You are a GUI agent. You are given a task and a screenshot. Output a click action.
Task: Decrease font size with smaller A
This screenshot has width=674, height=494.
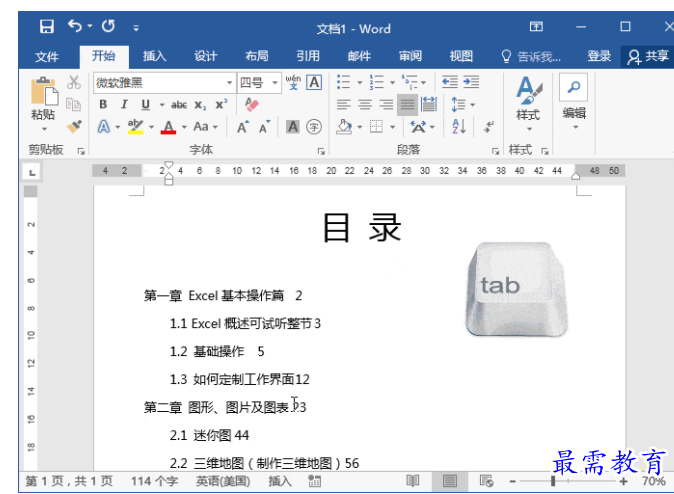[264, 127]
